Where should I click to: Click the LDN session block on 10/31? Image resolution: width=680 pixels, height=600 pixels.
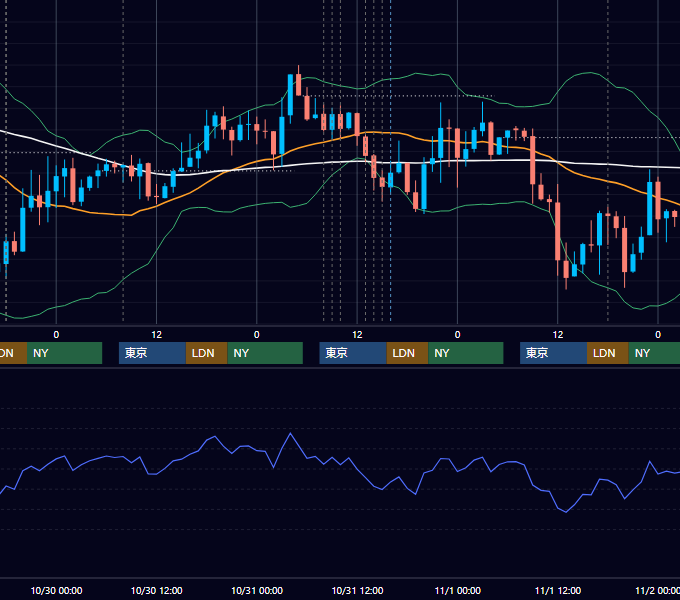pyautogui.click(x=407, y=353)
